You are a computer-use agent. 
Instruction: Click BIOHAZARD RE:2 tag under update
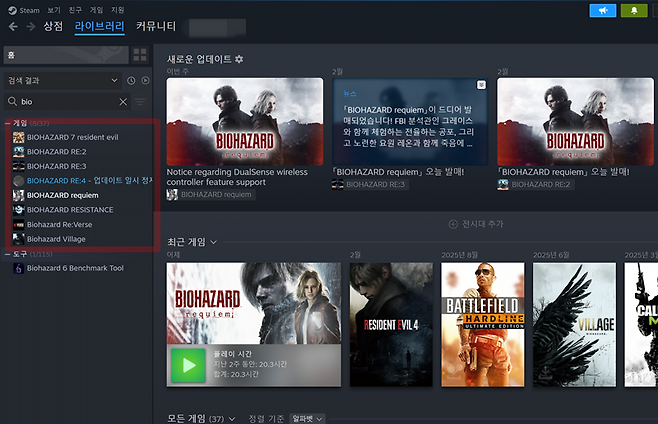(535, 184)
